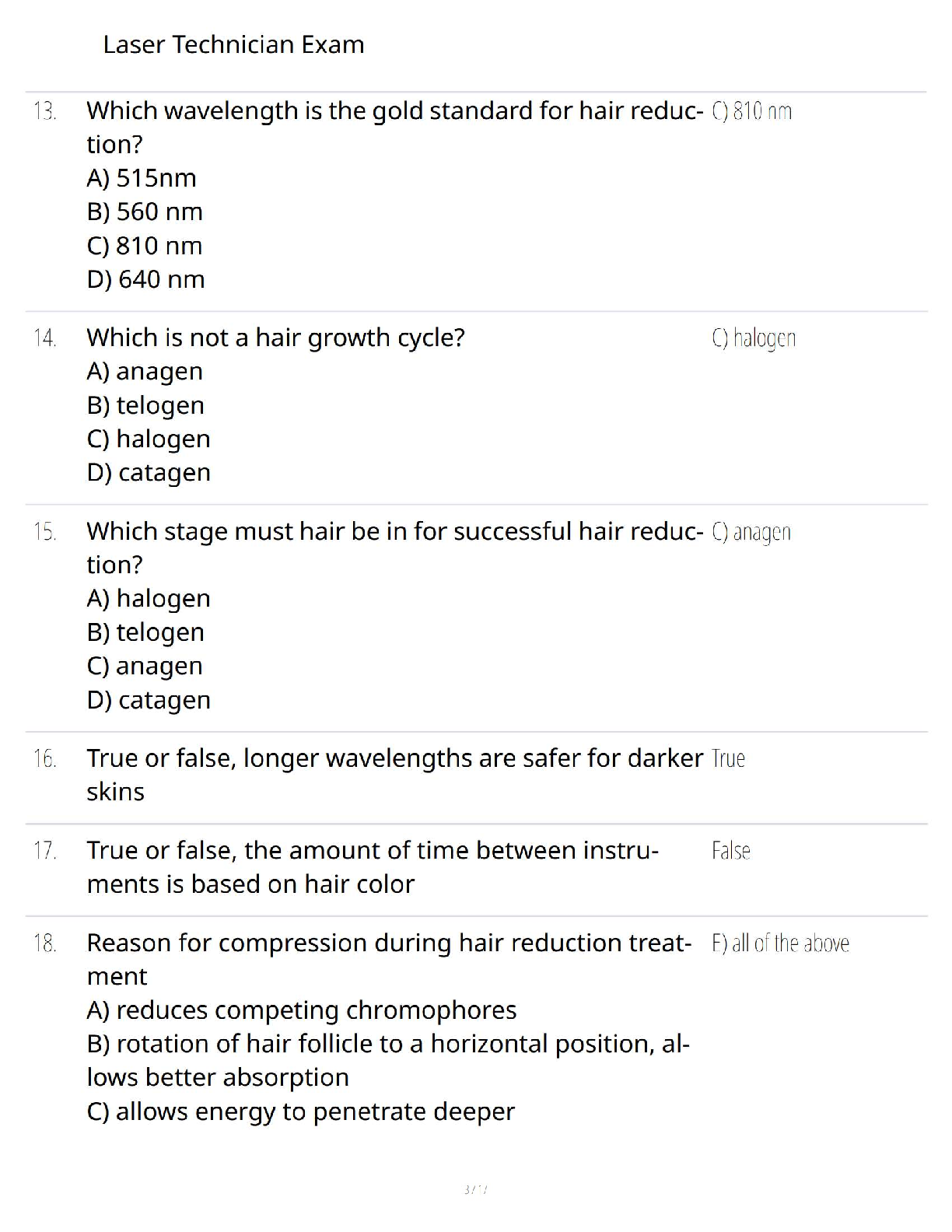Choose "D) catagen" under question 14
This screenshot has width=952, height=1232.
click(x=149, y=473)
